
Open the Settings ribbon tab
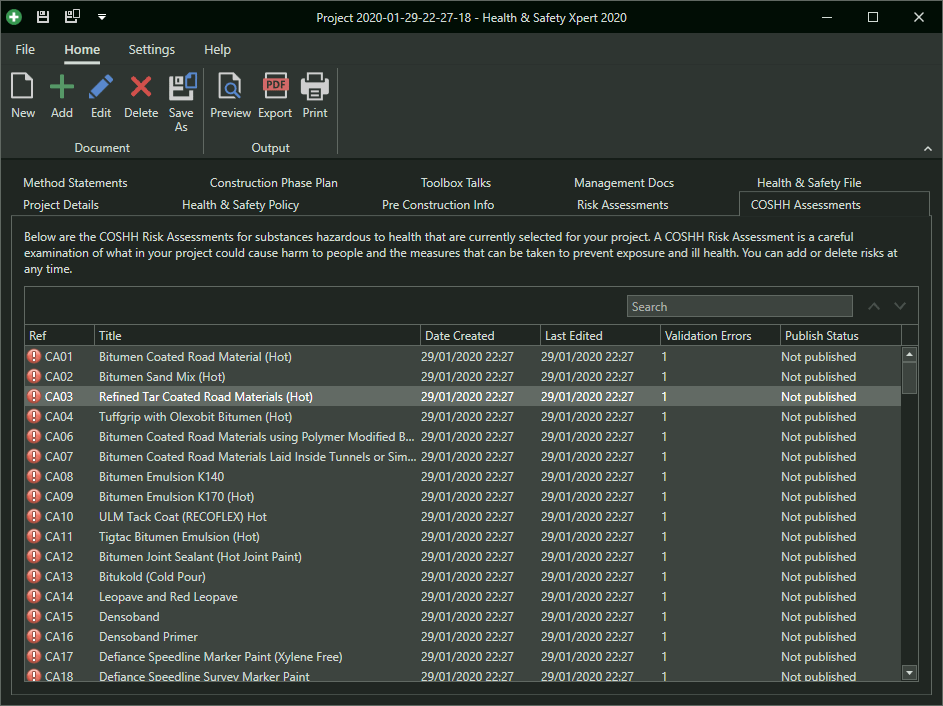coord(152,49)
